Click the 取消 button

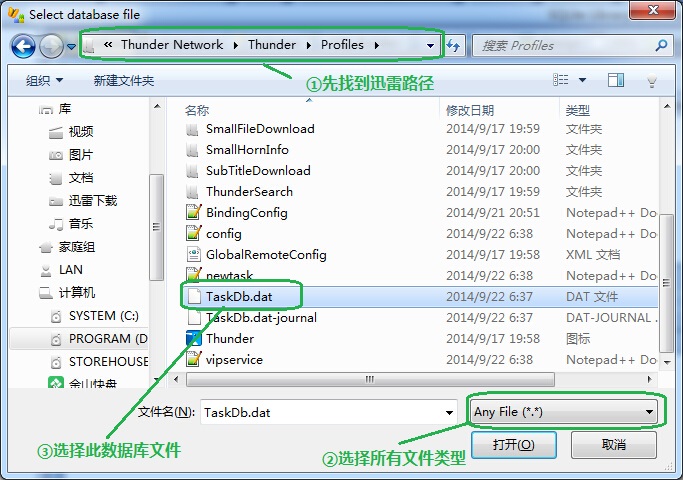613,445
